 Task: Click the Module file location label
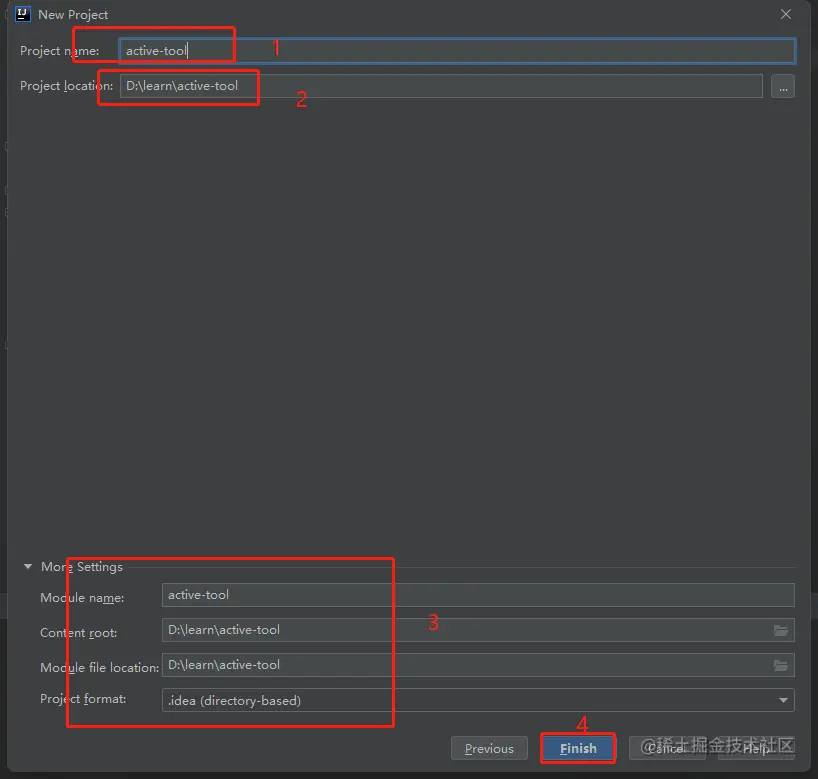[99, 667]
